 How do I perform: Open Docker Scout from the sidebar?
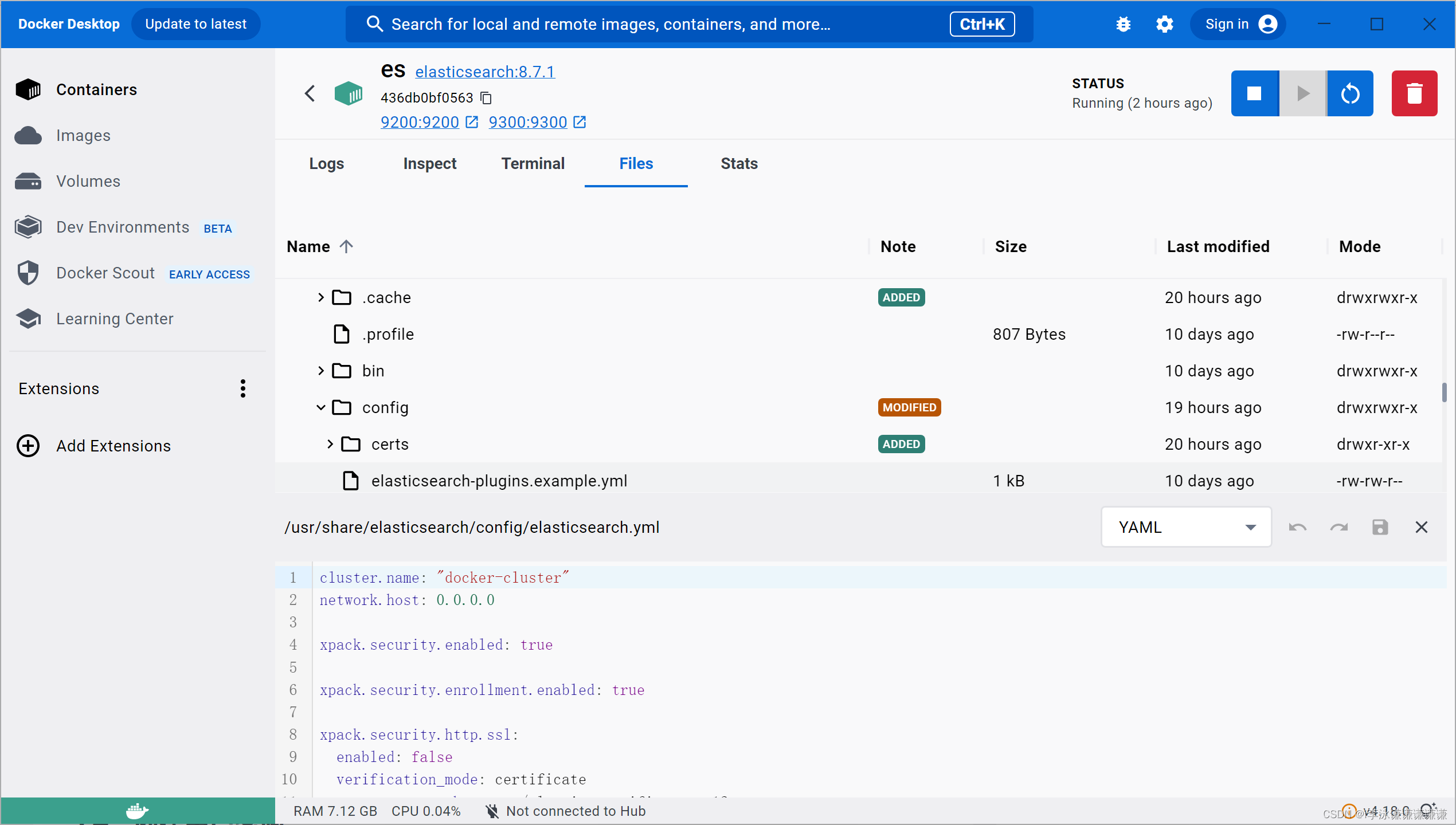(x=105, y=273)
